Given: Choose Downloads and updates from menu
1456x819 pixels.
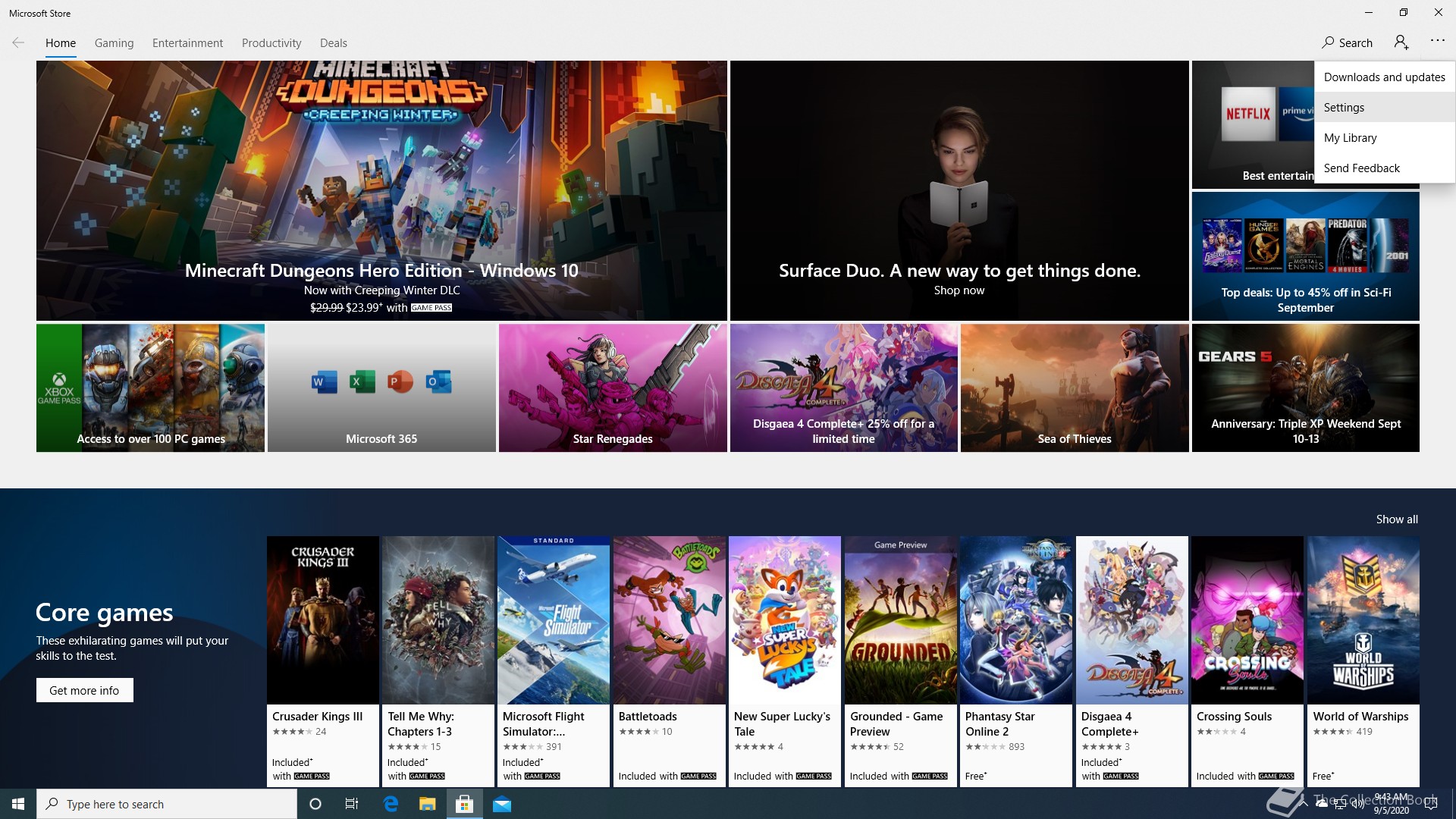Looking at the screenshot, I should [1384, 77].
